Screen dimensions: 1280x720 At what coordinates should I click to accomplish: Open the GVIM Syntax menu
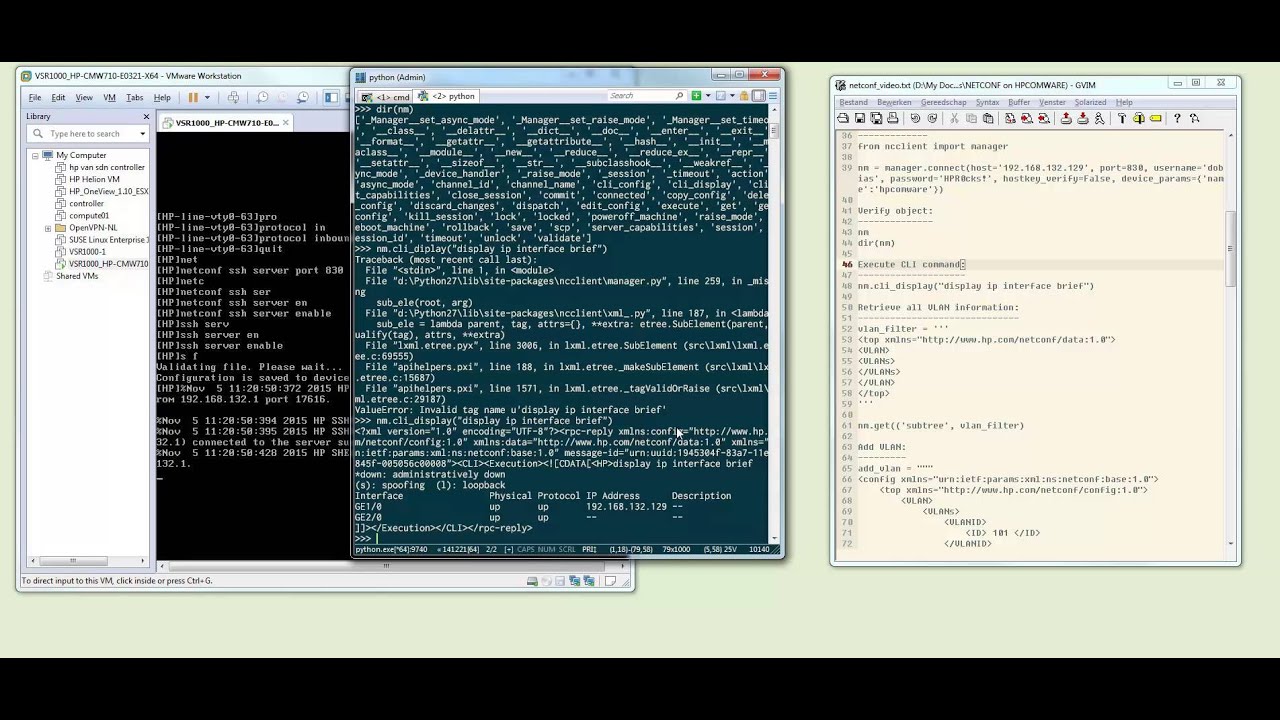click(x=987, y=102)
